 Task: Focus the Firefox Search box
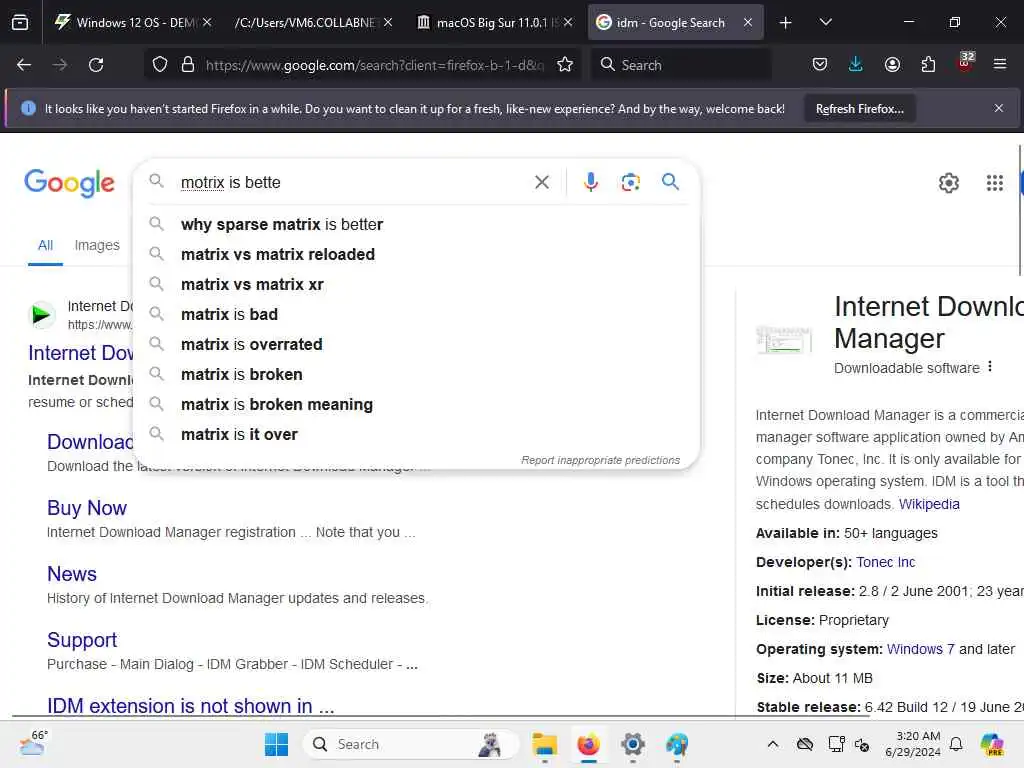coord(682,65)
